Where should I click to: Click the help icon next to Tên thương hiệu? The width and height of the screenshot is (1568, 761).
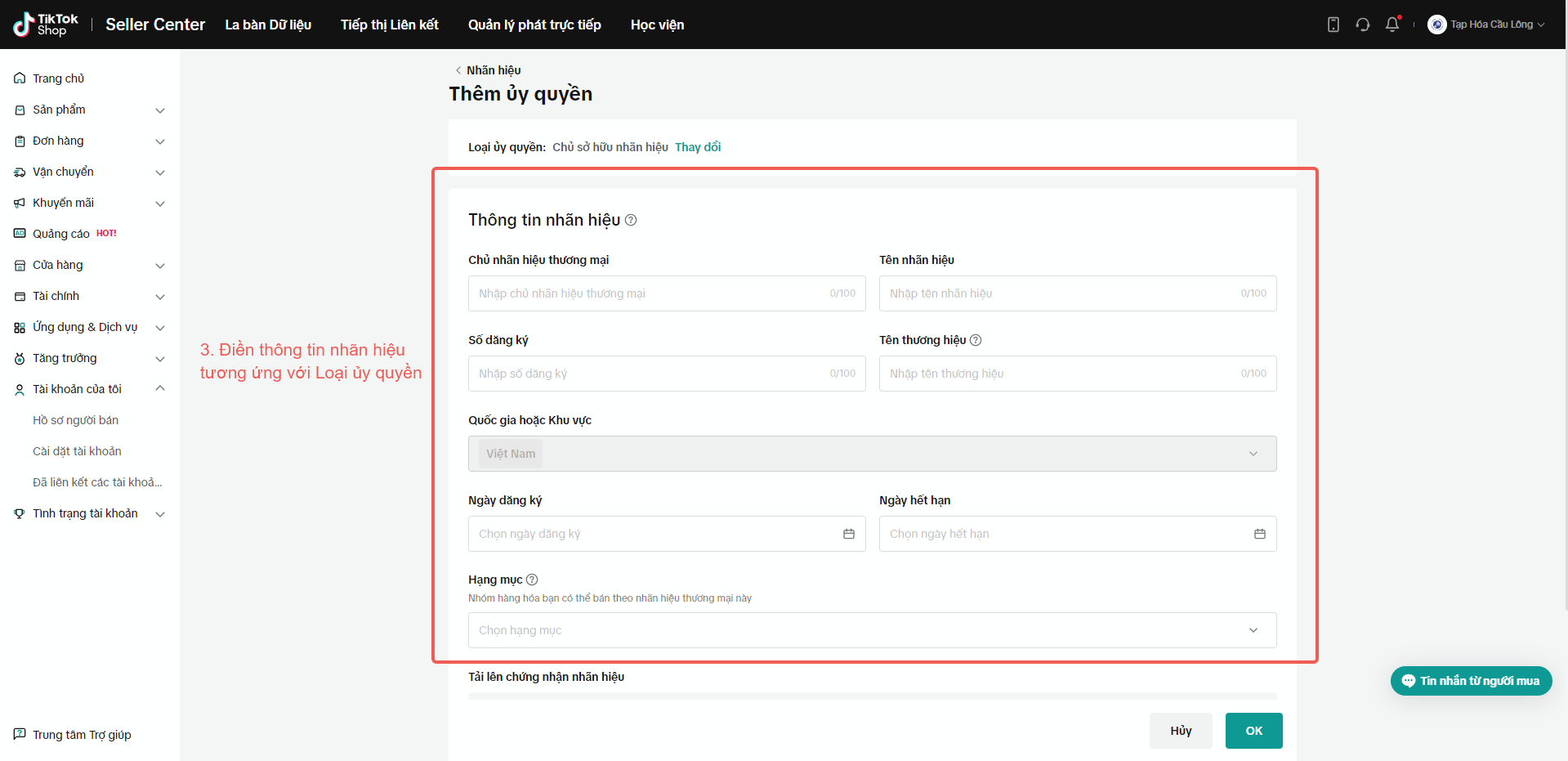975,340
